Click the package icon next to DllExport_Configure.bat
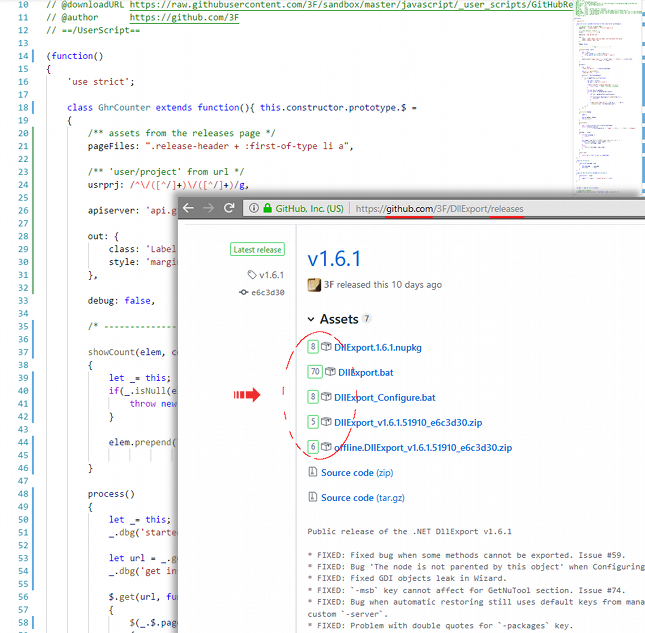 326,397
